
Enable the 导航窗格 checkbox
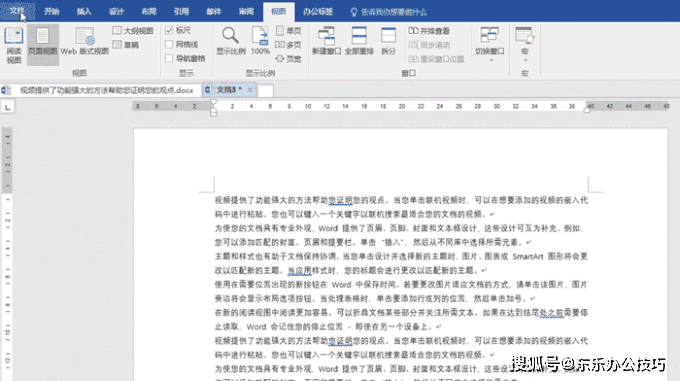pos(169,58)
